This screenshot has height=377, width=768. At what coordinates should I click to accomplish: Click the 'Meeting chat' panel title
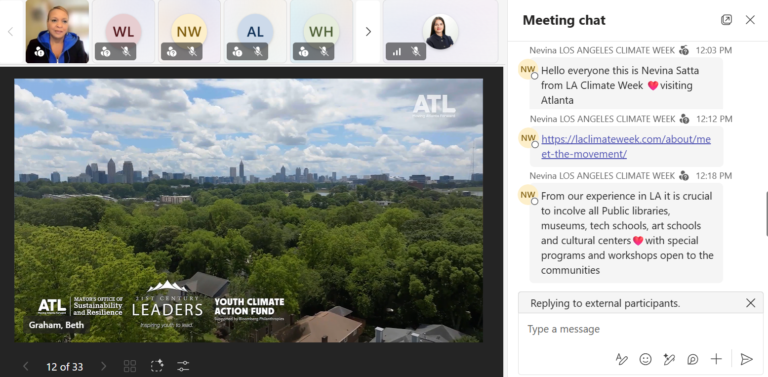click(x=564, y=20)
